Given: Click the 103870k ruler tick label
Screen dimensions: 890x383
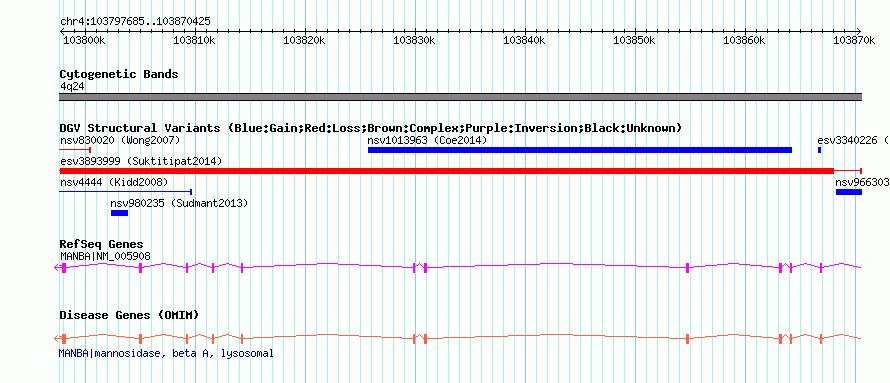Looking at the screenshot, I should (855, 40).
